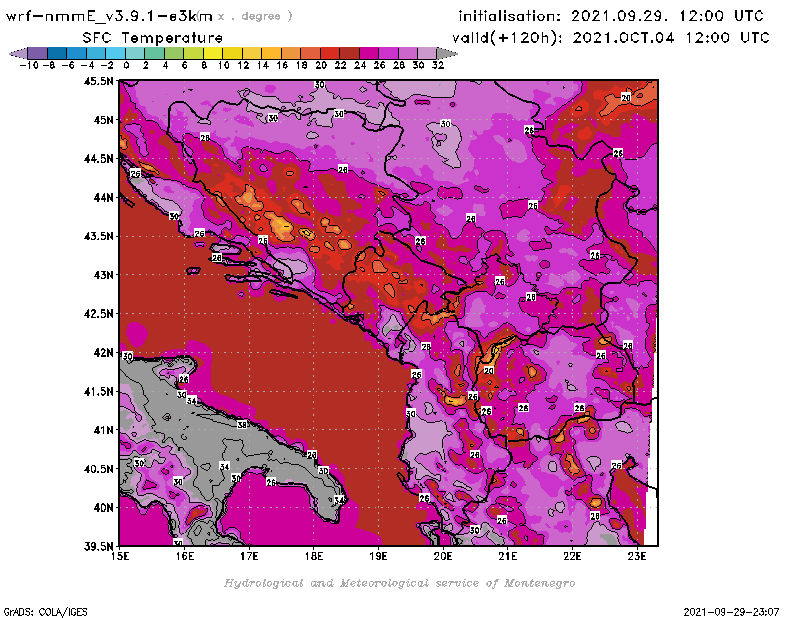
Task: Pick the green legend swatch between 2 and 4
Action: 154,54
